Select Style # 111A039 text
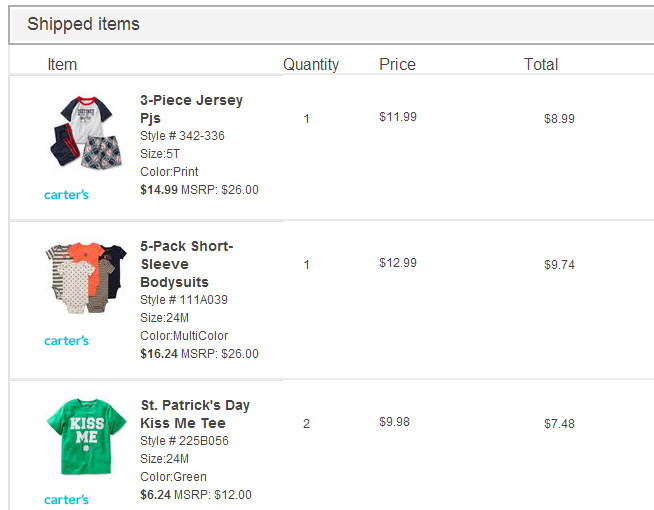Screen dimensions: 654x510 [x=184, y=300]
